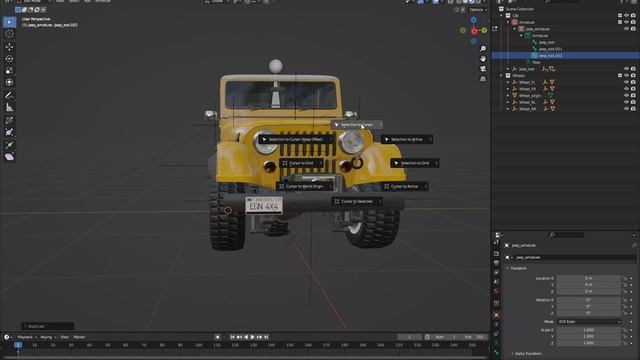640x360 pixels.
Task: Select the Rotate tool
Action: tap(9, 59)
